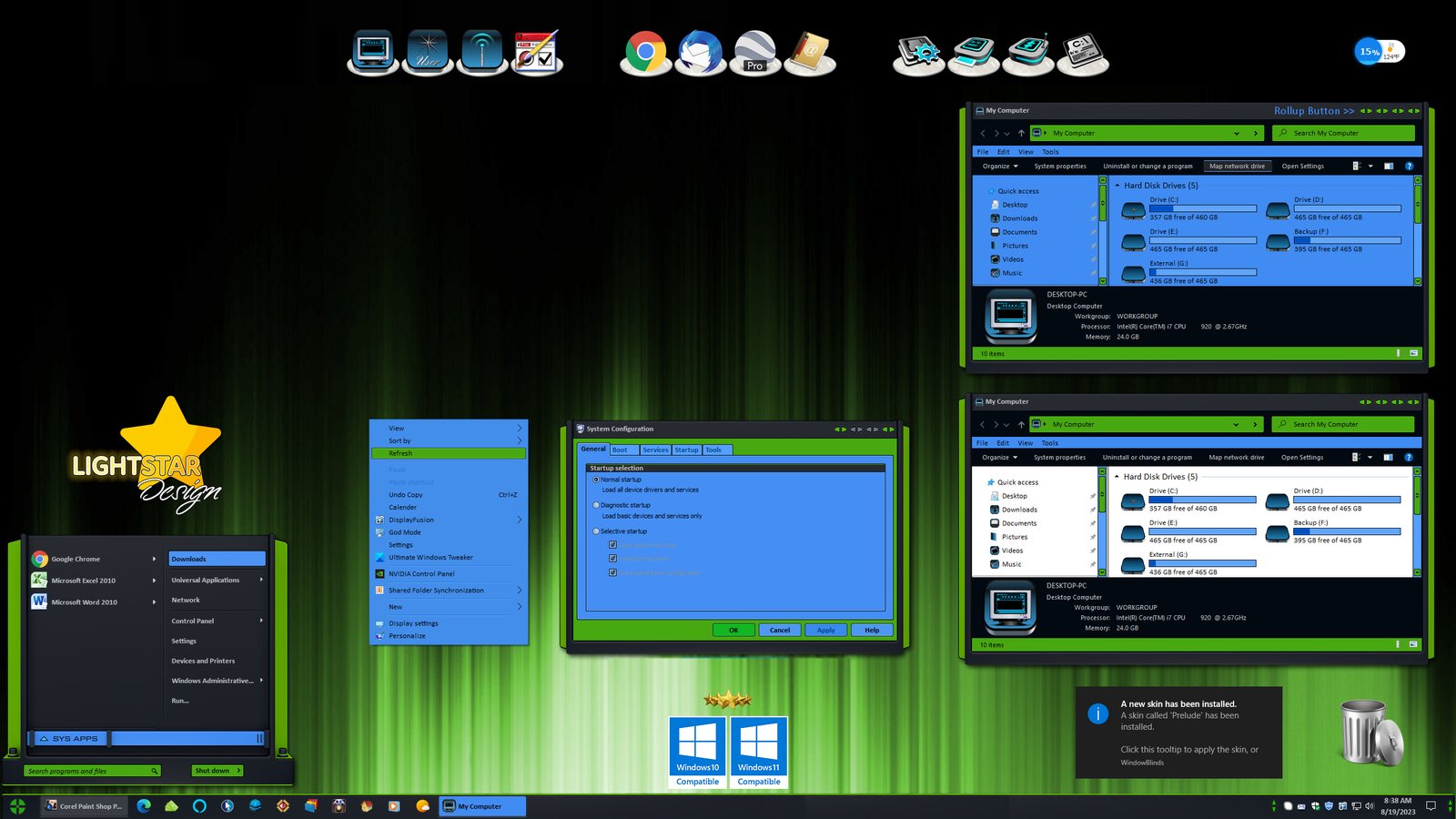Open the C:\ drive dock icon
Viewport: 1456px width, 819px height.
(1083, 53)
